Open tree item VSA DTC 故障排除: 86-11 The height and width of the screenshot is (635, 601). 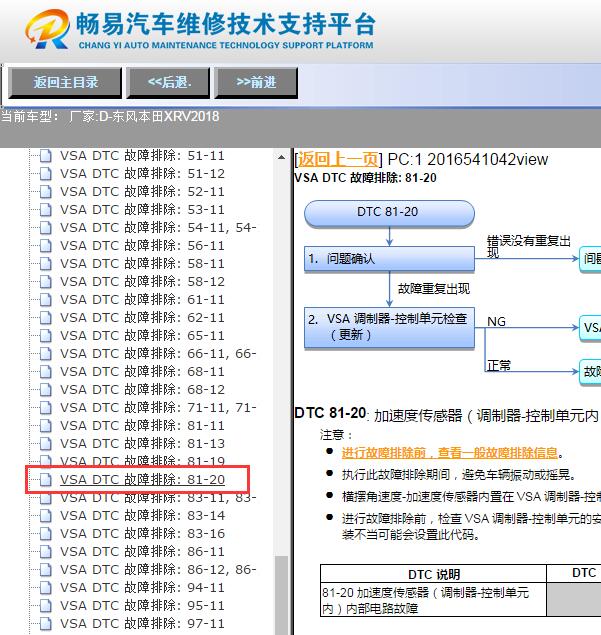(x=142, y=552)
